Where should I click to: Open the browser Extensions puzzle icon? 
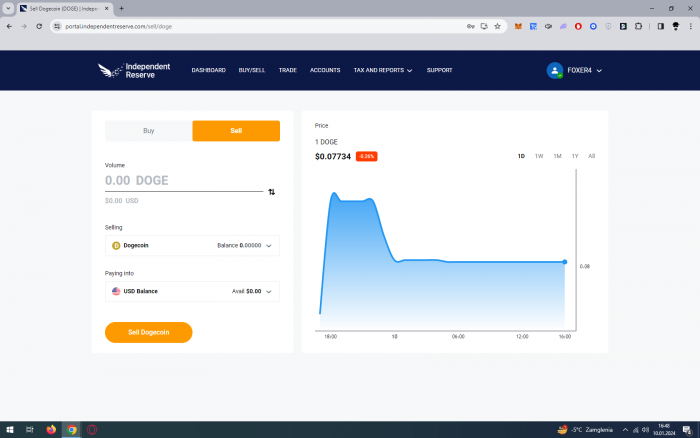tap(638, 26)
